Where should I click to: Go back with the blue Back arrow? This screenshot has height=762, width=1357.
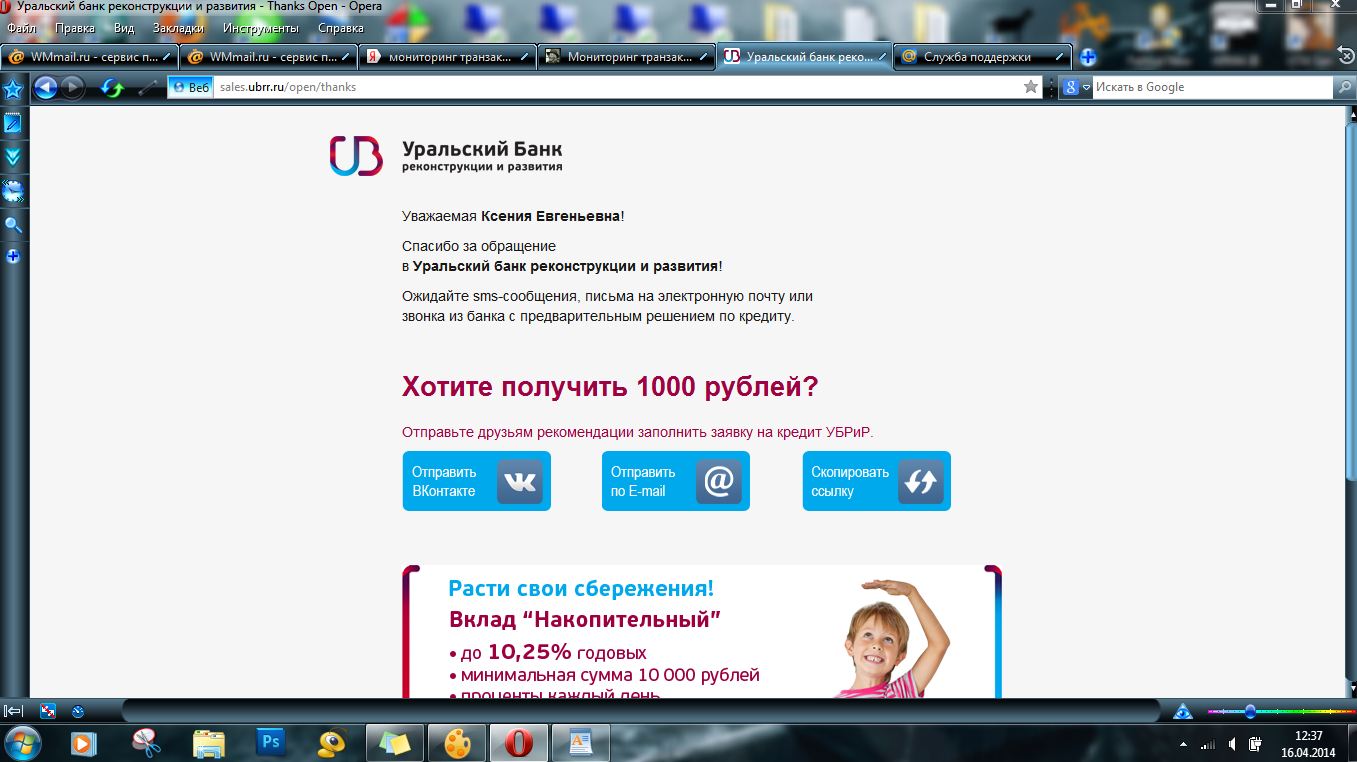pyautogui.click(x=45, y=88)
